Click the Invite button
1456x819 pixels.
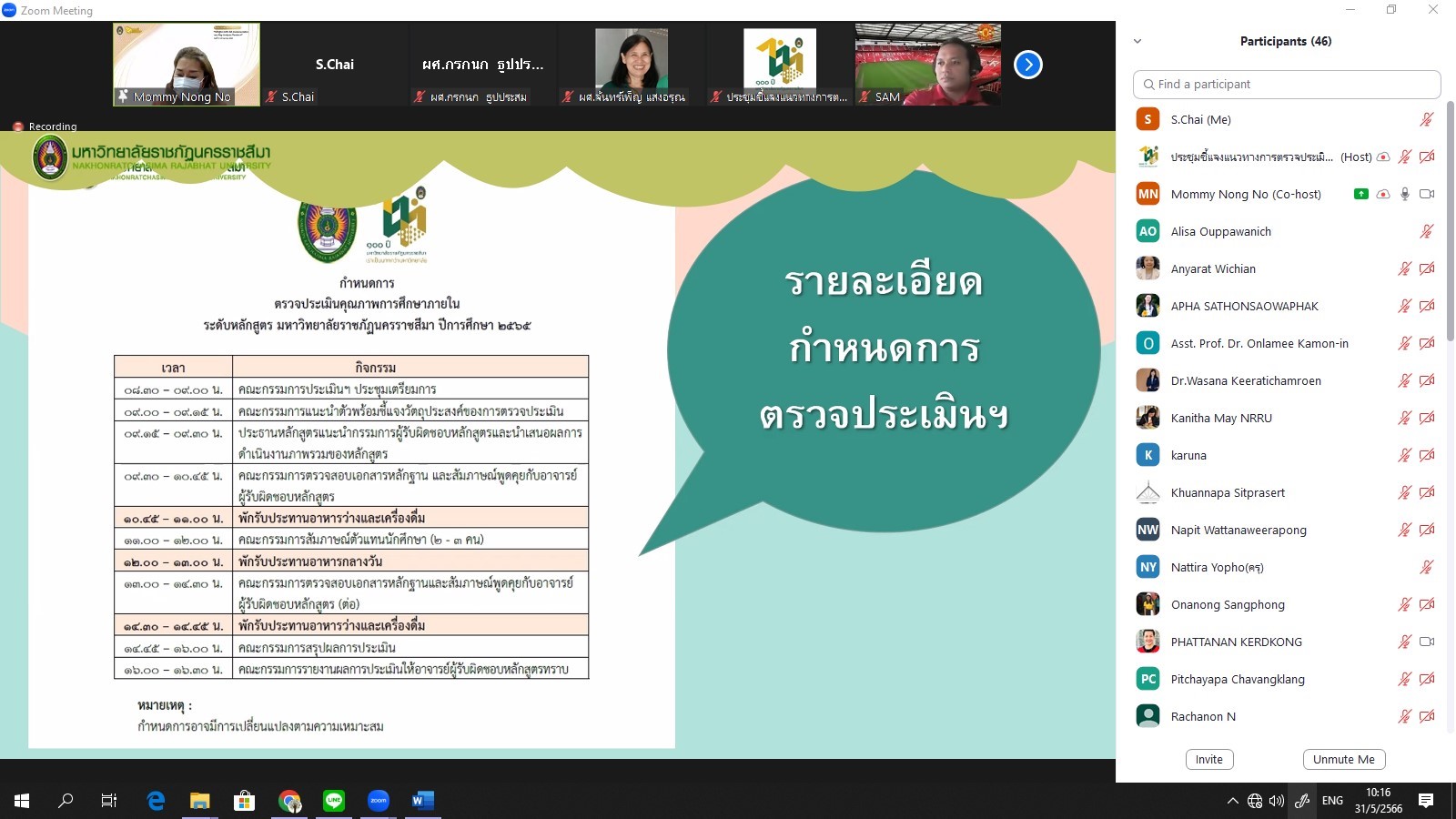[x=1208, y=760]
